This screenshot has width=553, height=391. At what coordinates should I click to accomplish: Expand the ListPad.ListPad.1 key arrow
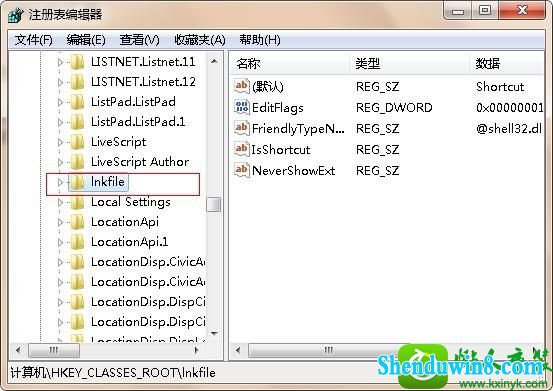pos(60,122)
